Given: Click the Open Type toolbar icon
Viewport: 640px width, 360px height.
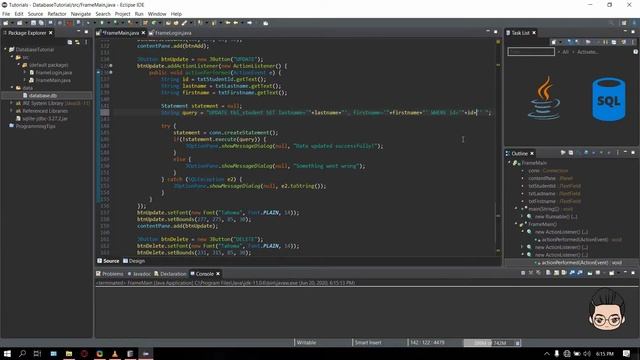Looking at the screenshot, I should [168, 23].
